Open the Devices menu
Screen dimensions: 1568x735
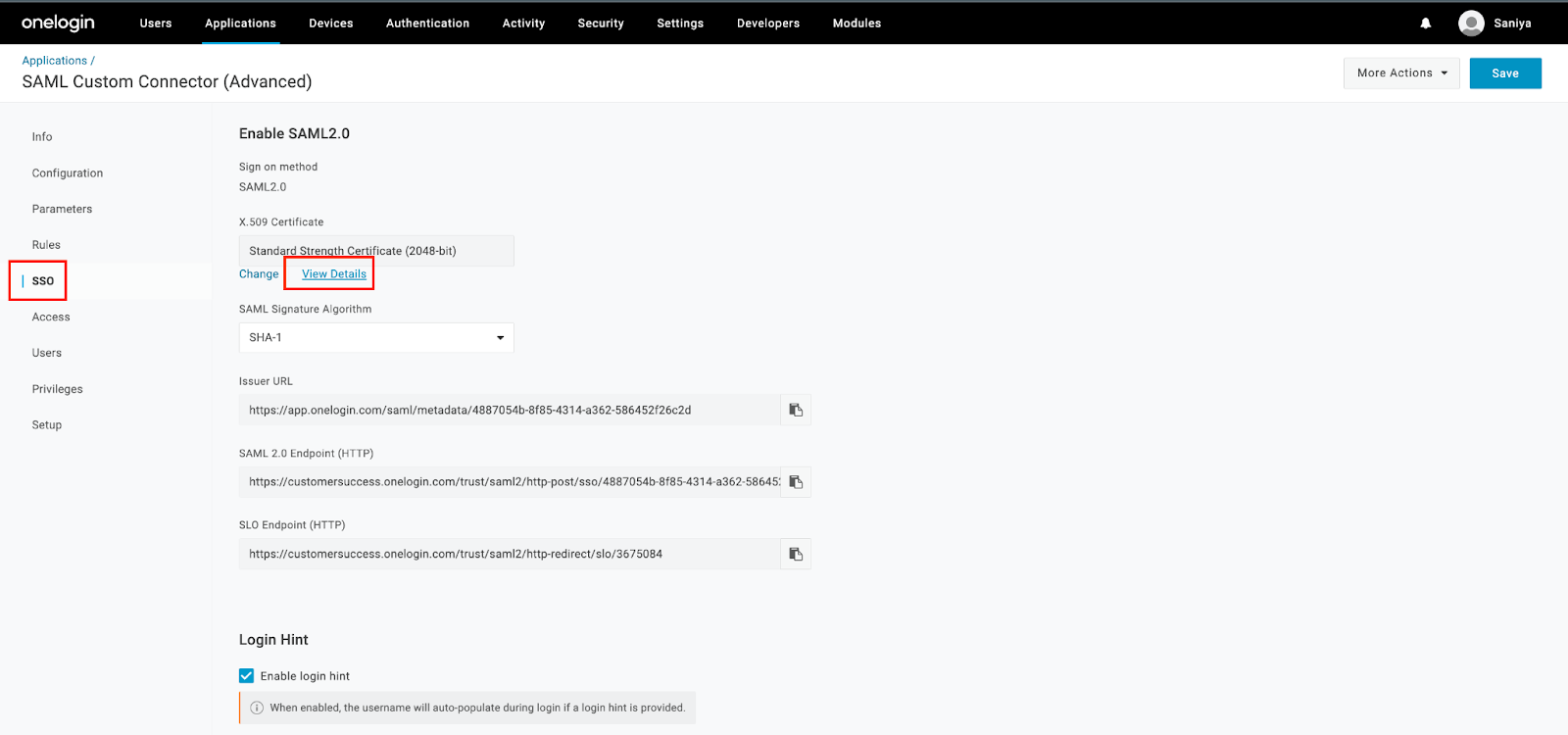pyautogui.click(x=331, y=24)
